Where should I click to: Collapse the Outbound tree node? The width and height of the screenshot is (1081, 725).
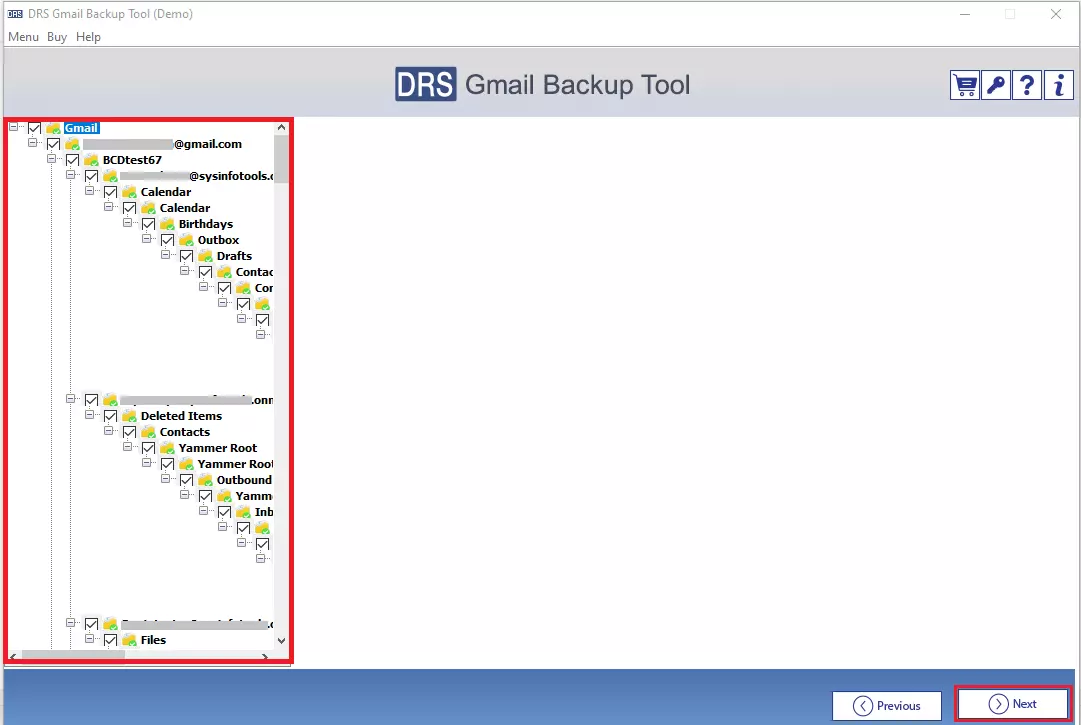(165, 478)
